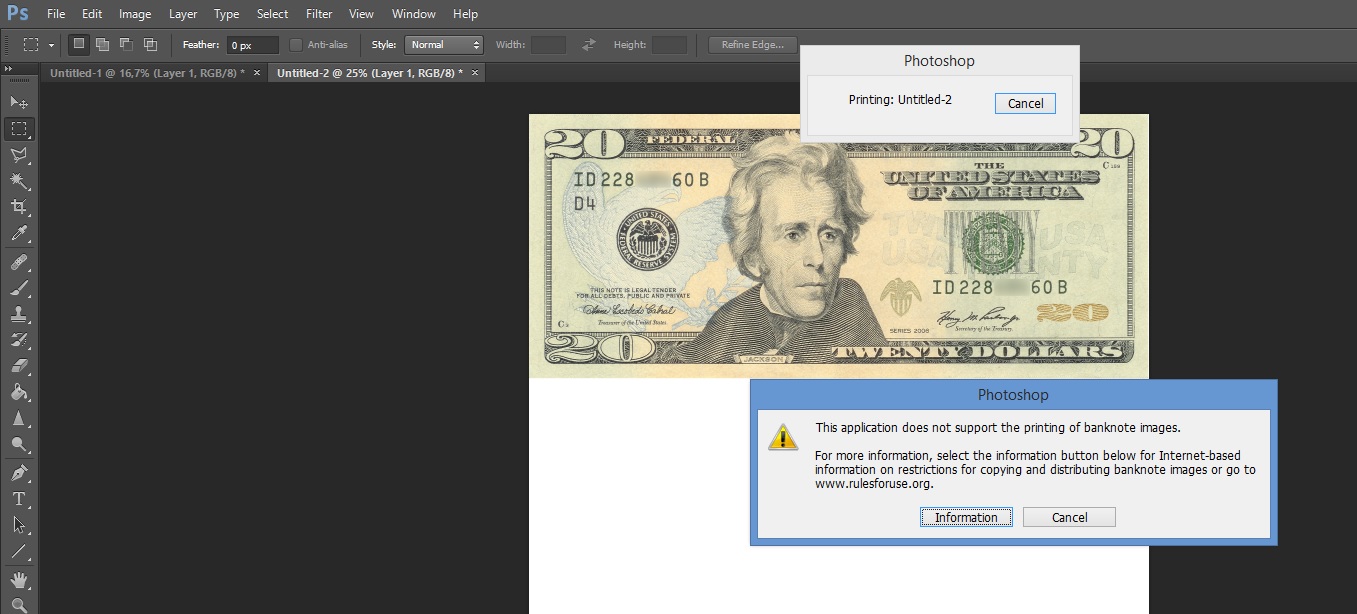1357x614 pixels.
Task: Select the Paint Bucket tool
Action: [19, 392]
